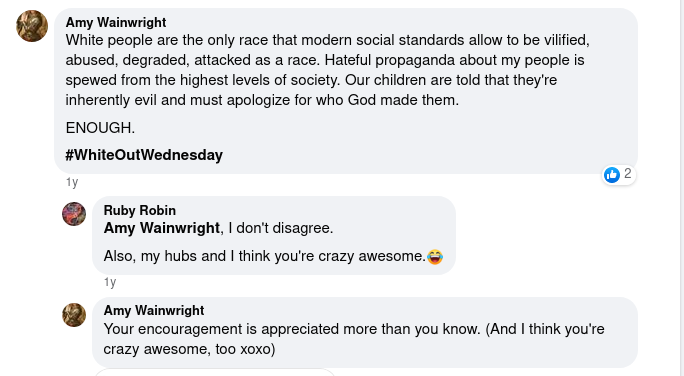This screenshot has height=376, width=684.
Task: Visit Ruby Robin's profile name link
Action: [x=140, y=210]
